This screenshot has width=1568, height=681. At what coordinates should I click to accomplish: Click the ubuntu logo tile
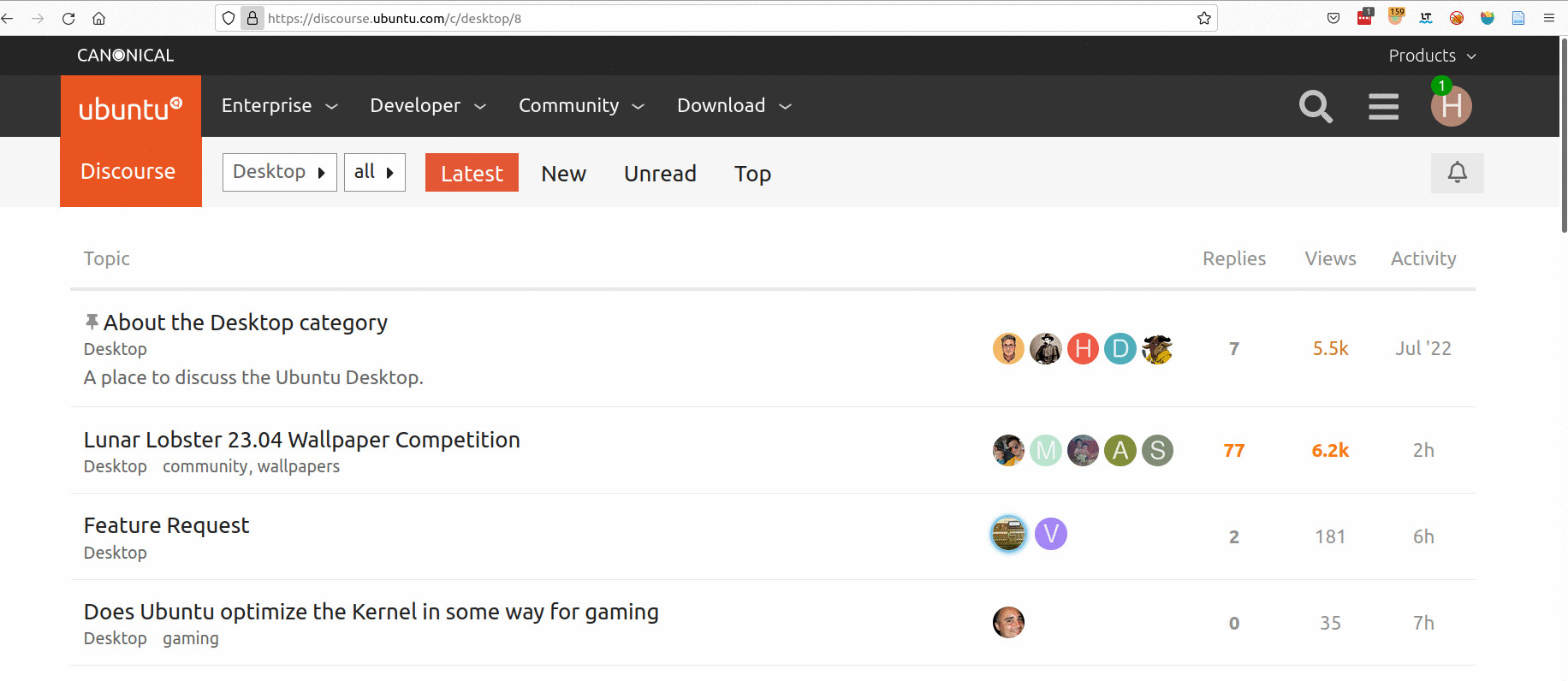pyautogui.click(x=131, y=106)
